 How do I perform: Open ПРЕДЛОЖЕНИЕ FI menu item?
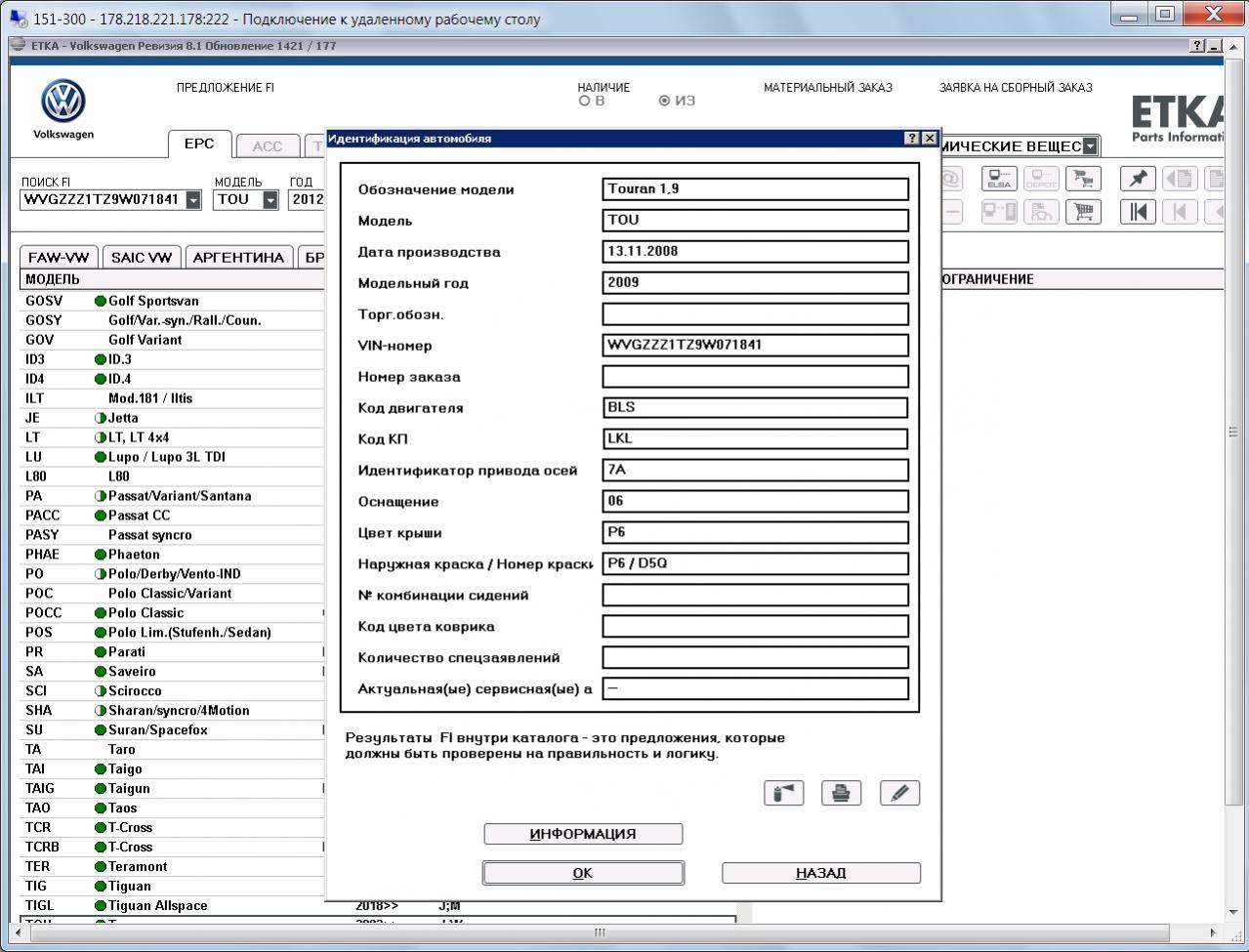(x=226, y=88)
